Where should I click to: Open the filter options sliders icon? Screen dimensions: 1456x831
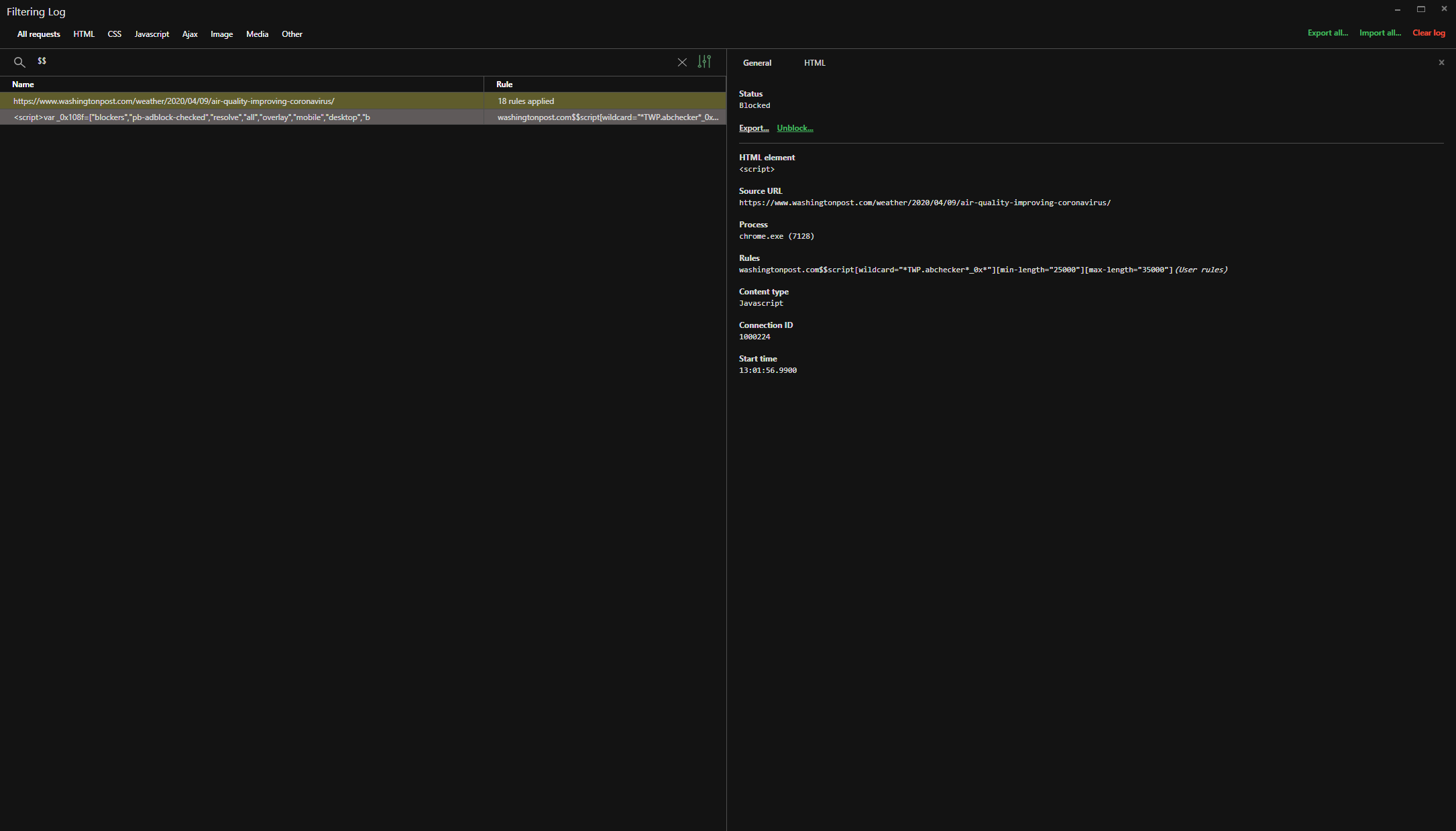coord(704,62)
